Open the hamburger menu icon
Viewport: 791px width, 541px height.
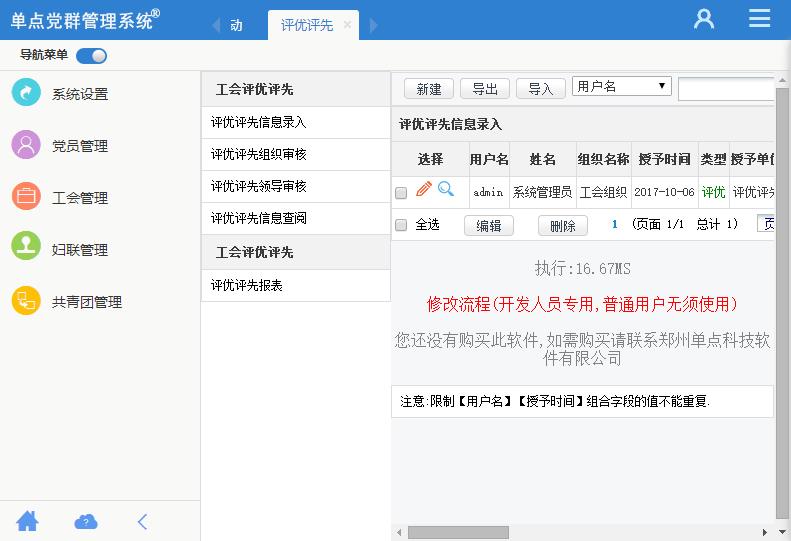(x=759, y=18)
